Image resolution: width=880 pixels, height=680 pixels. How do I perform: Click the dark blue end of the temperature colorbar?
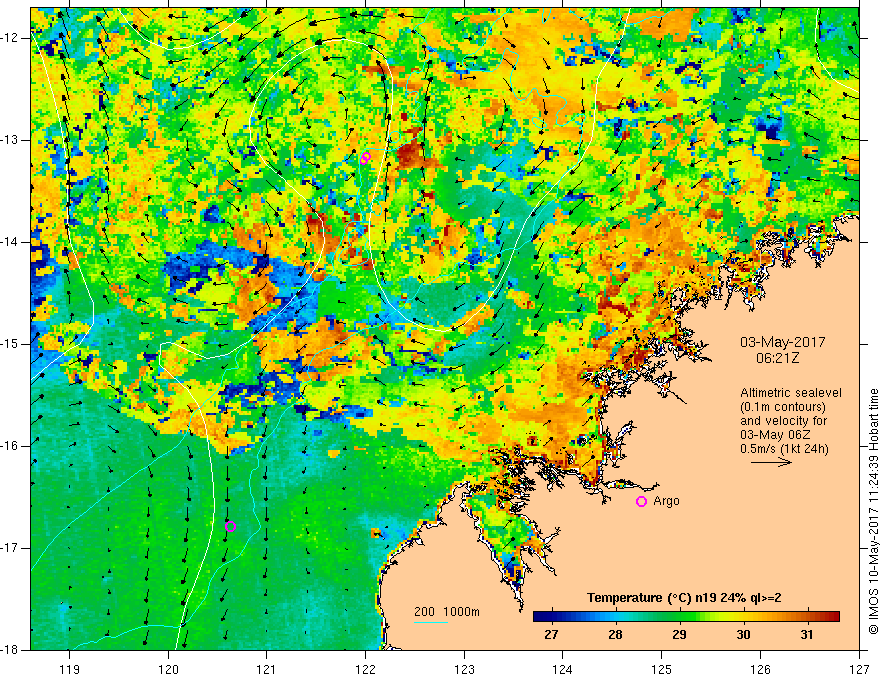pyautogui.click(x=542, y=617)
